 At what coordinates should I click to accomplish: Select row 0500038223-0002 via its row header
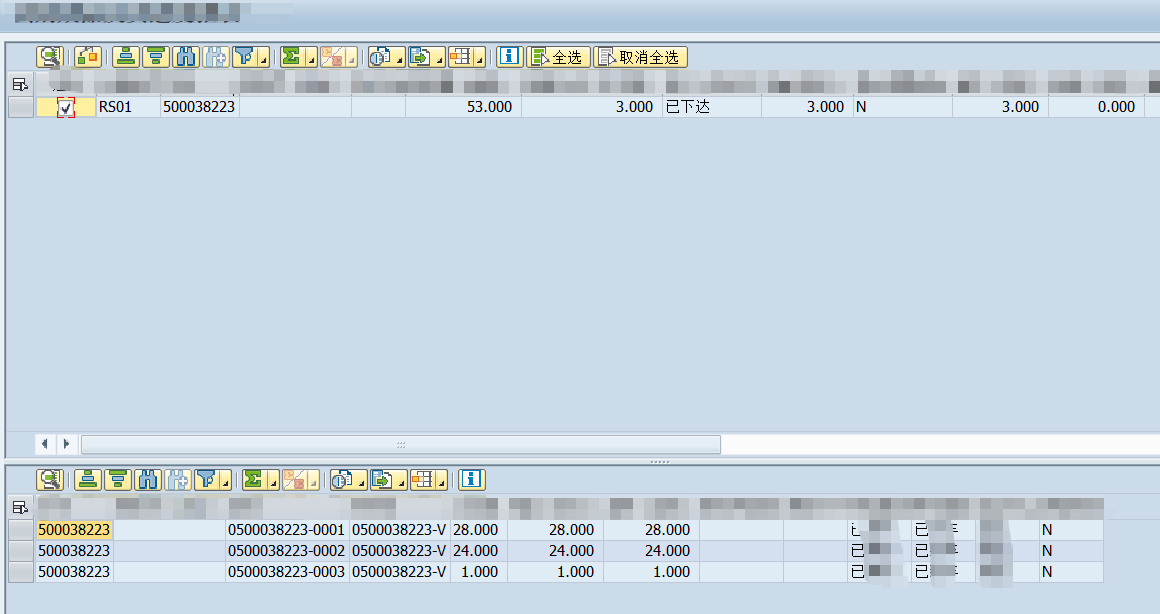[21, 550]
